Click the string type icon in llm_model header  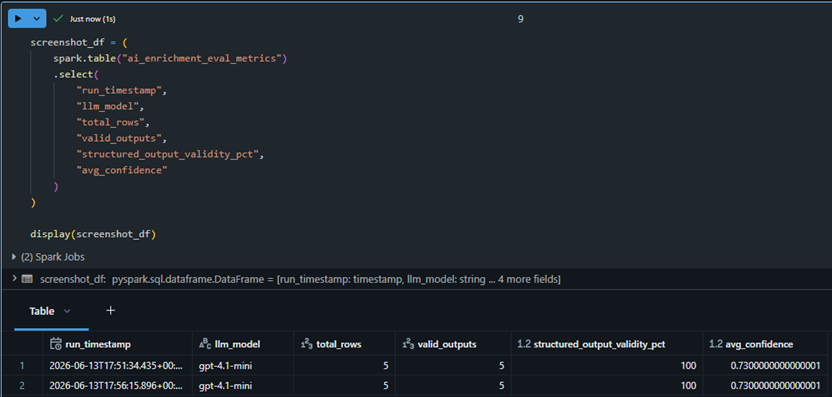pyautogui.click(x=205, y=344)
